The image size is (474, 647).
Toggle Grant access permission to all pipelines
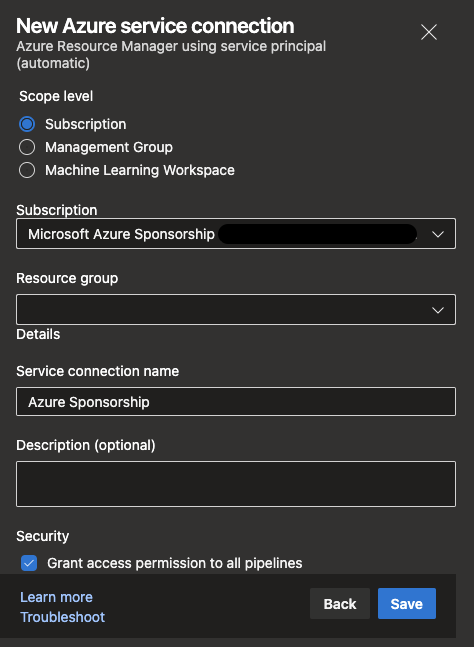[x=29, y=563]
